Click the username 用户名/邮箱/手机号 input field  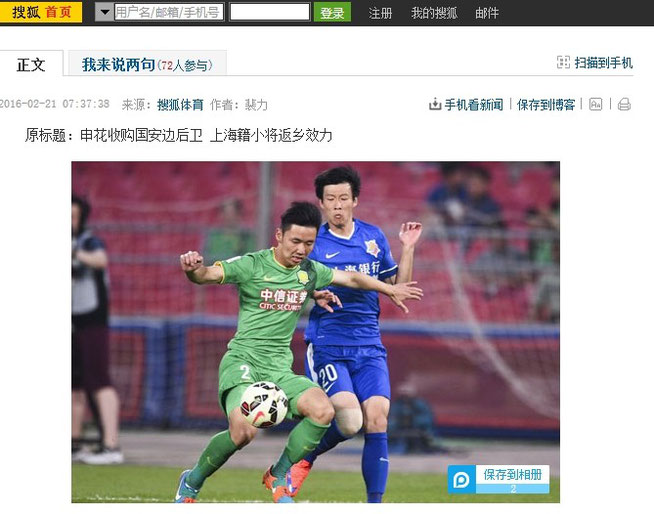click(x=169, y=12)
